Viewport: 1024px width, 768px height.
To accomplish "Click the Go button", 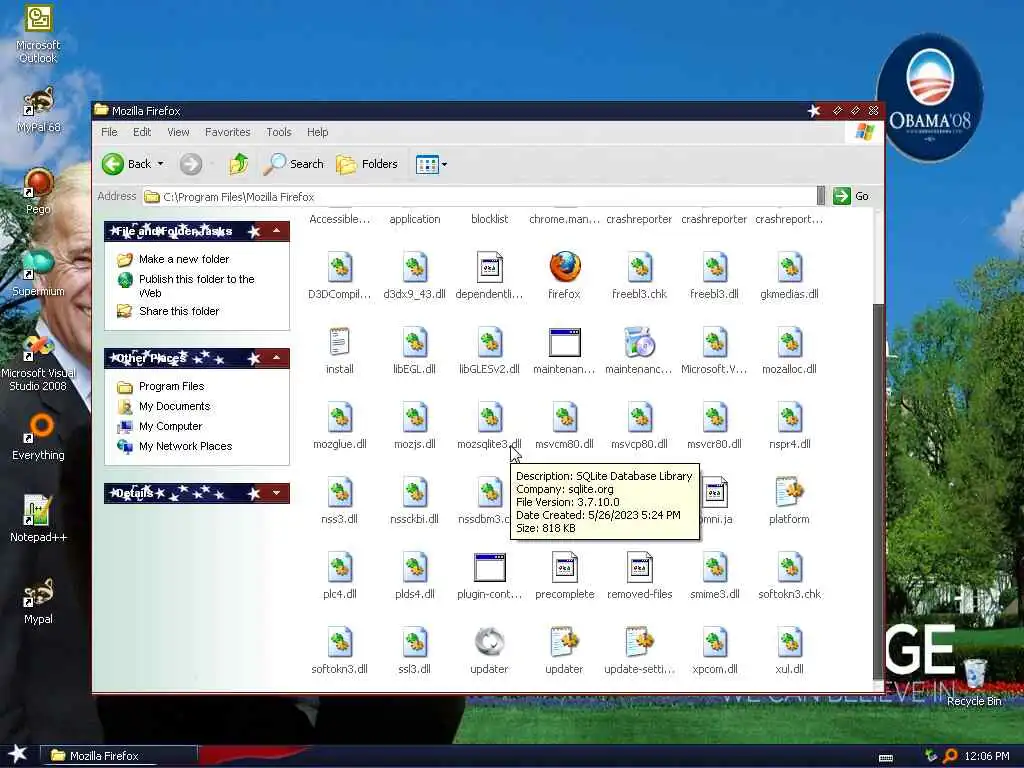I will (852, 196).
